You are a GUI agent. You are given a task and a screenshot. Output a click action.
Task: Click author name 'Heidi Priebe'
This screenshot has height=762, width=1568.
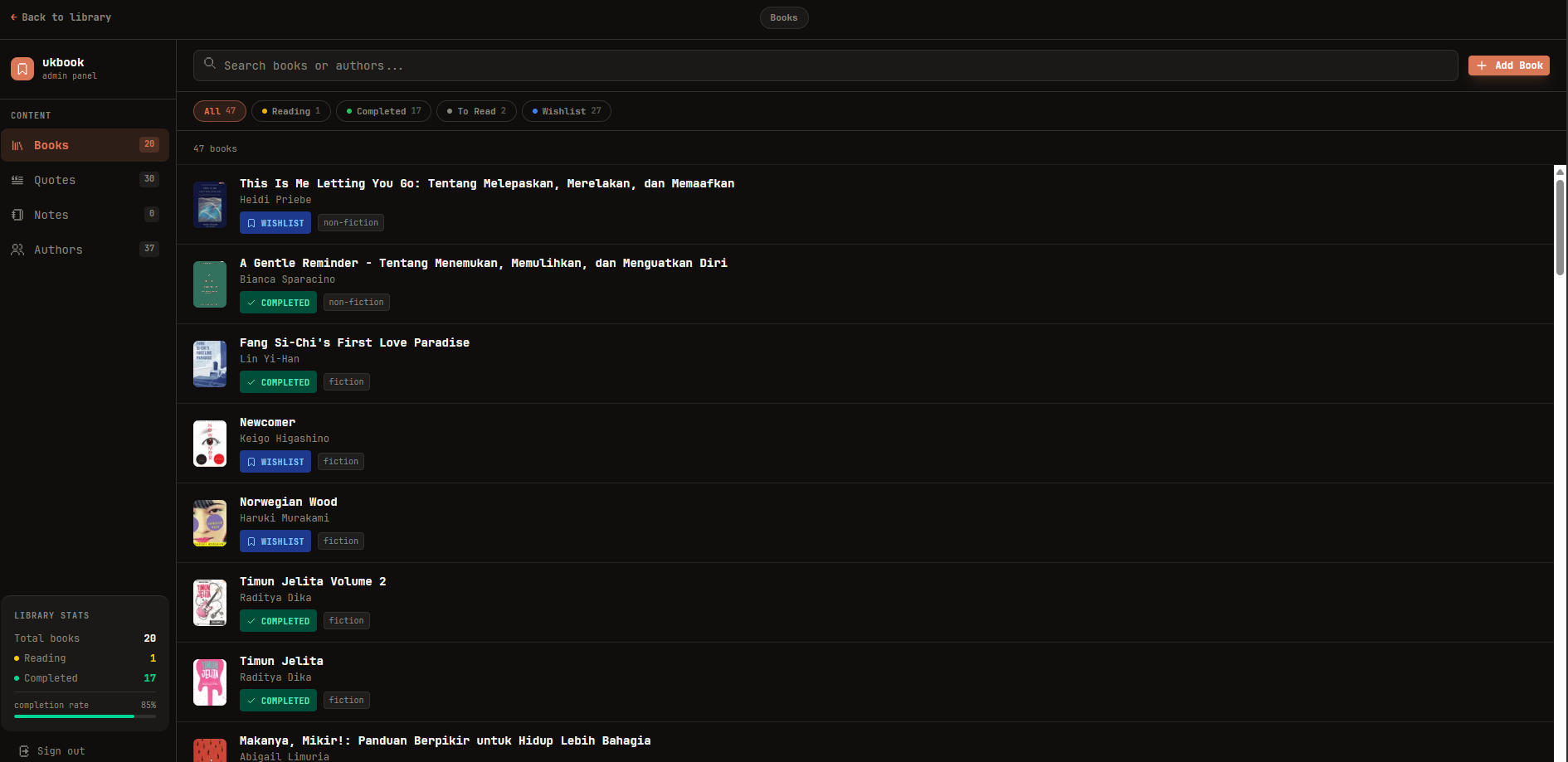click(x=275, y=200)
